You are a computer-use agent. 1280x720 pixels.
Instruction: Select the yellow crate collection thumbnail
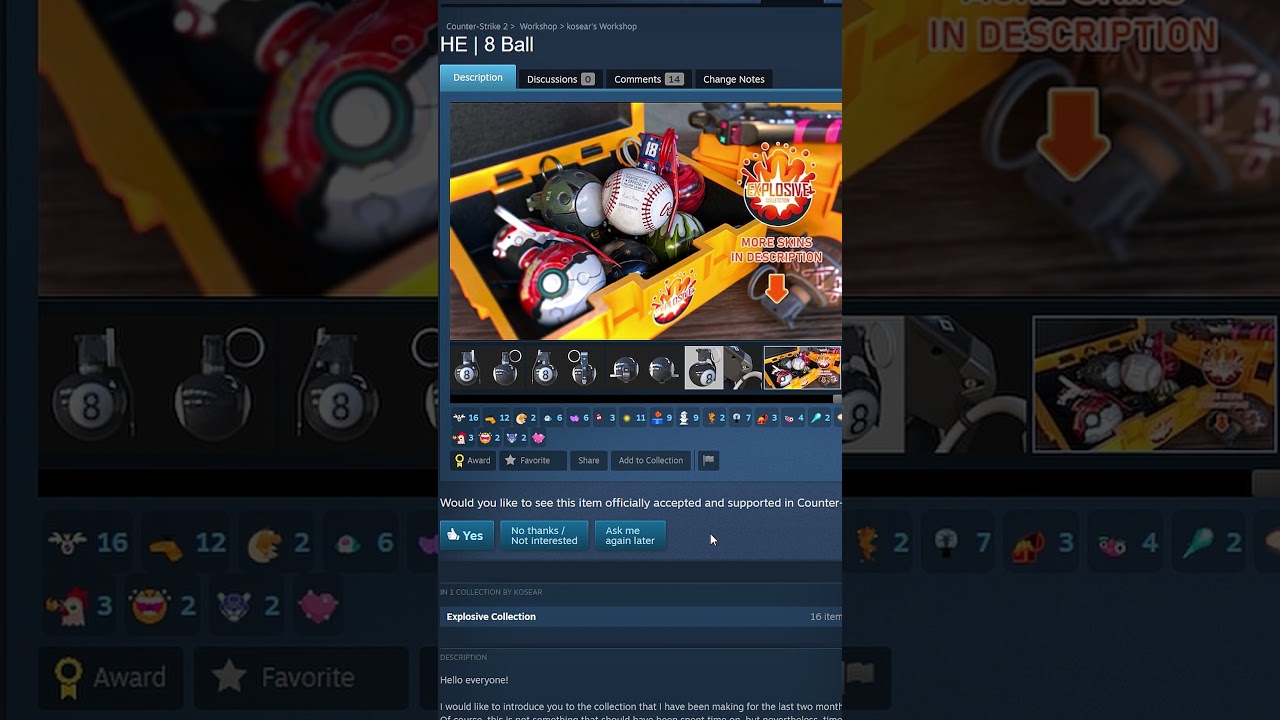tap(802, 368)
